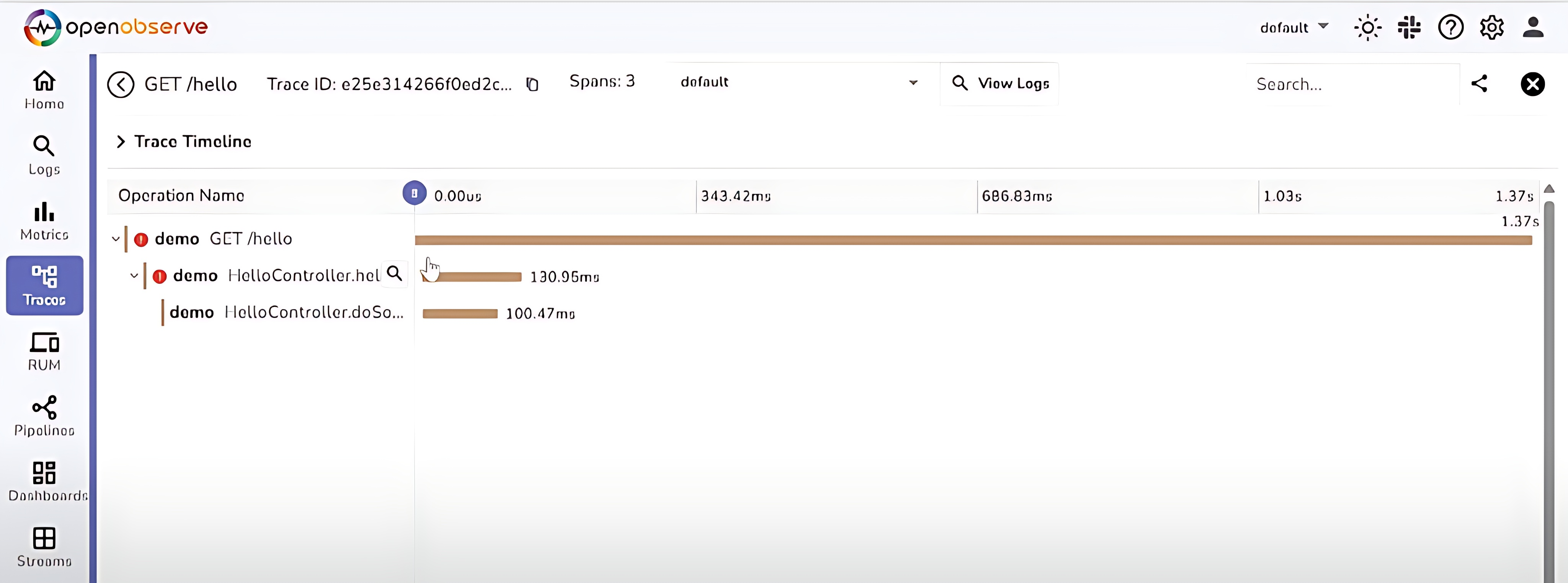Click the back arrow beside GET /hello
The width and height of the screenshot is (1568, 583).
tap(121, 84)
